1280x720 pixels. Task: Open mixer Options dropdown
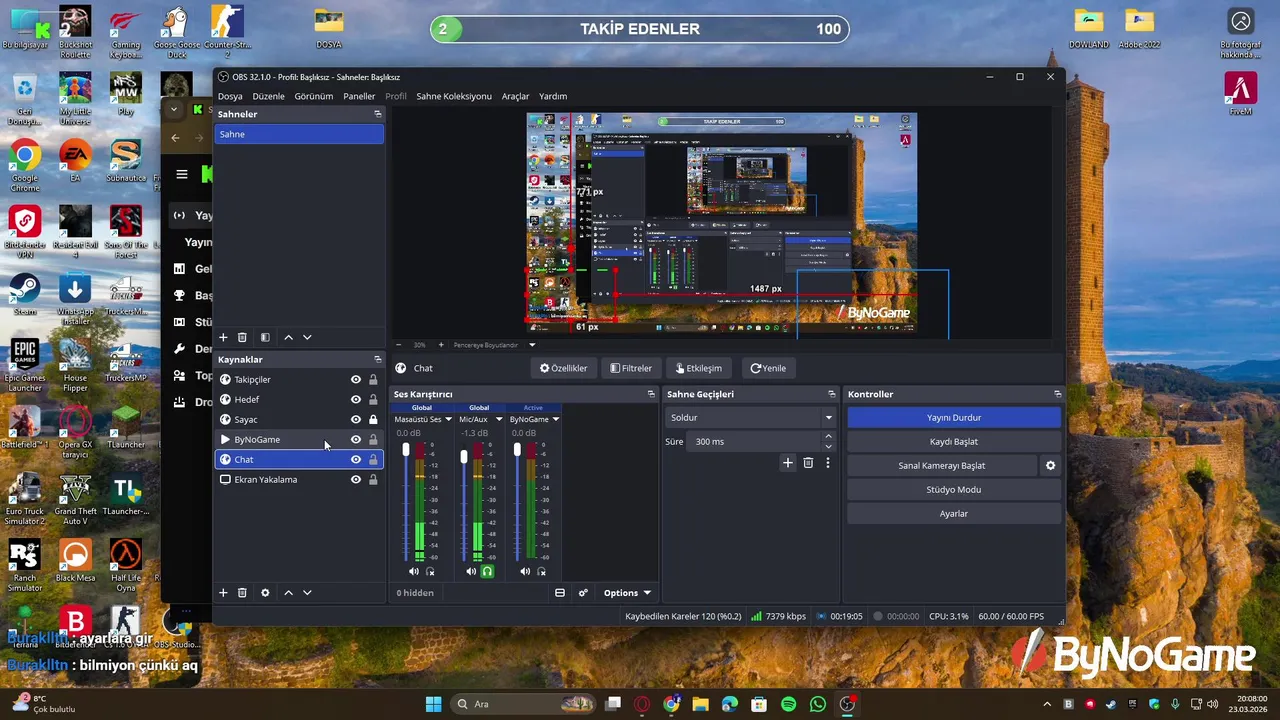pos(627,593)
